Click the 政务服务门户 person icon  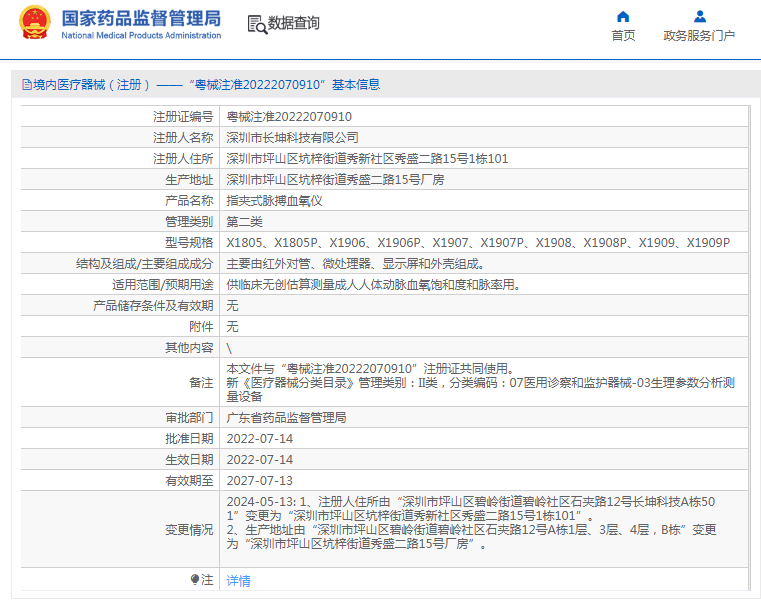coord(699,17)
